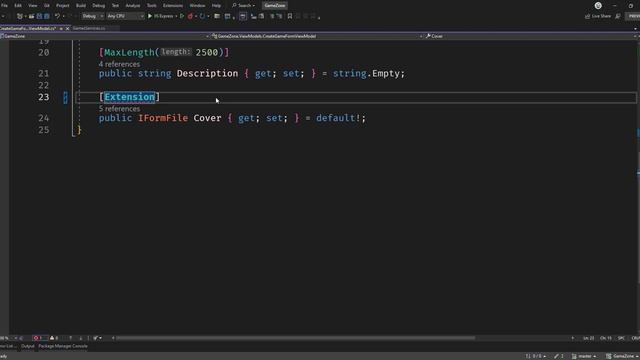Click the toolbar icon after the refresh dropdown

tap(217, 16)
